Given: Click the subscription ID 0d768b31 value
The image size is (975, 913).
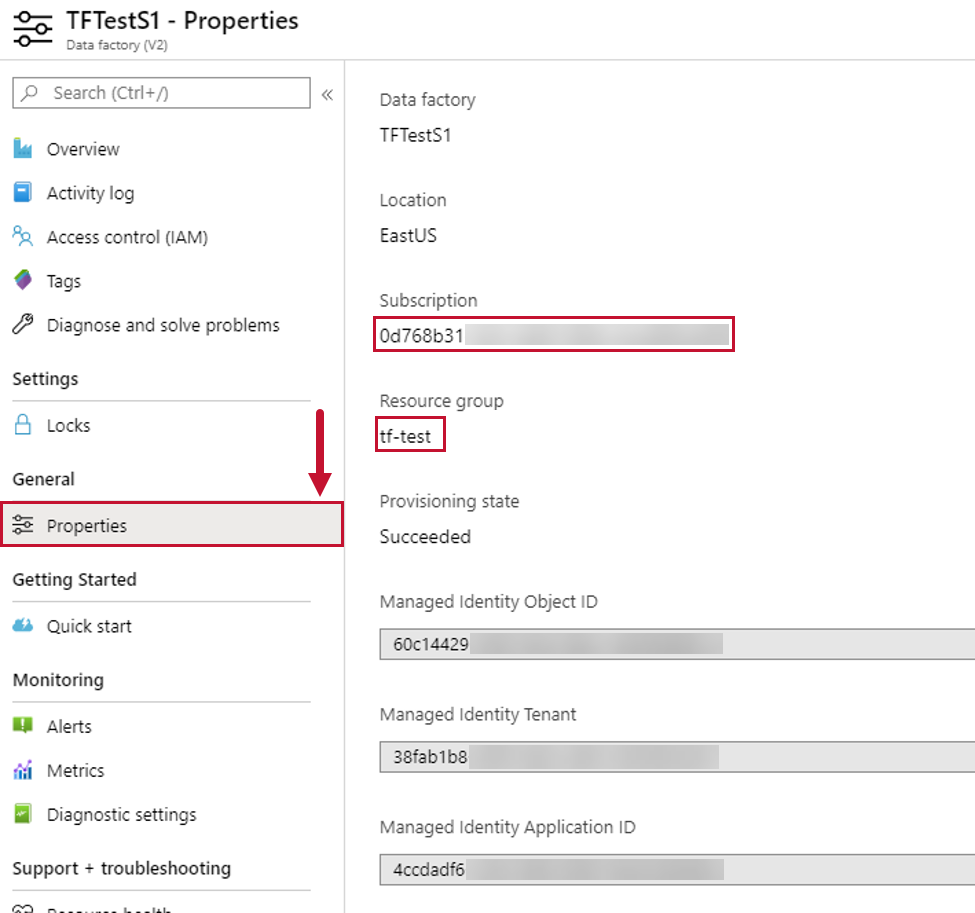Looking at the screenshot, I should click(x=422, y=335).
